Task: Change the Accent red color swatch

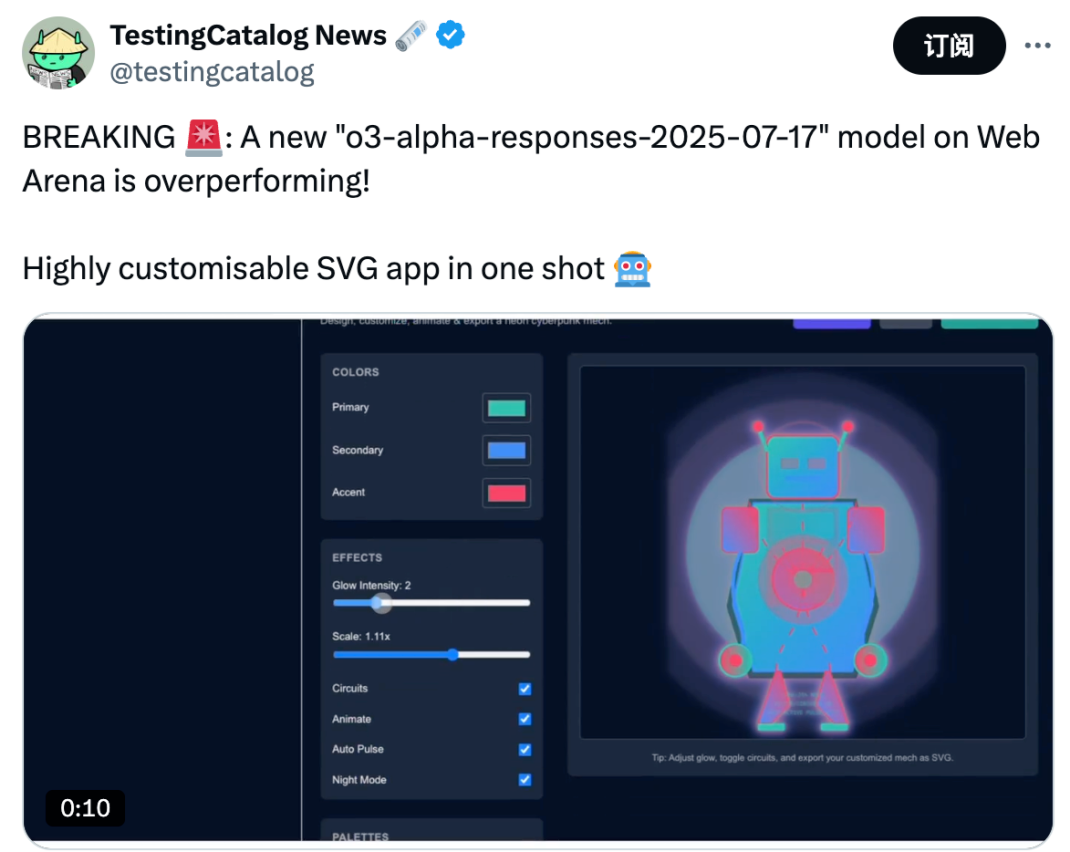Action: [506, 493]
